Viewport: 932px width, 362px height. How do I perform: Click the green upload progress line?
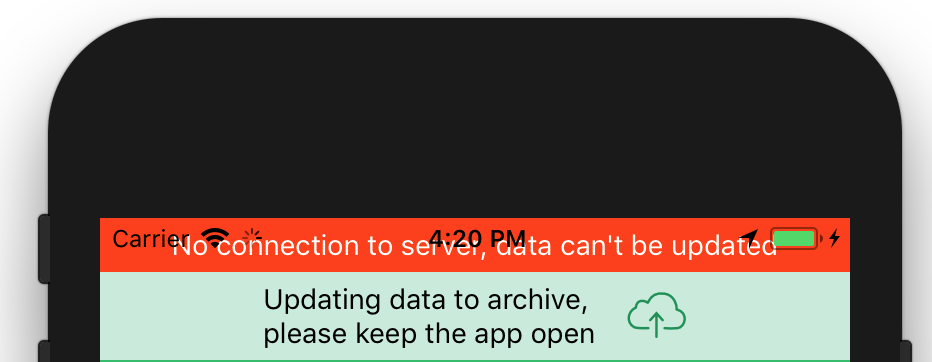click(475, 360)
